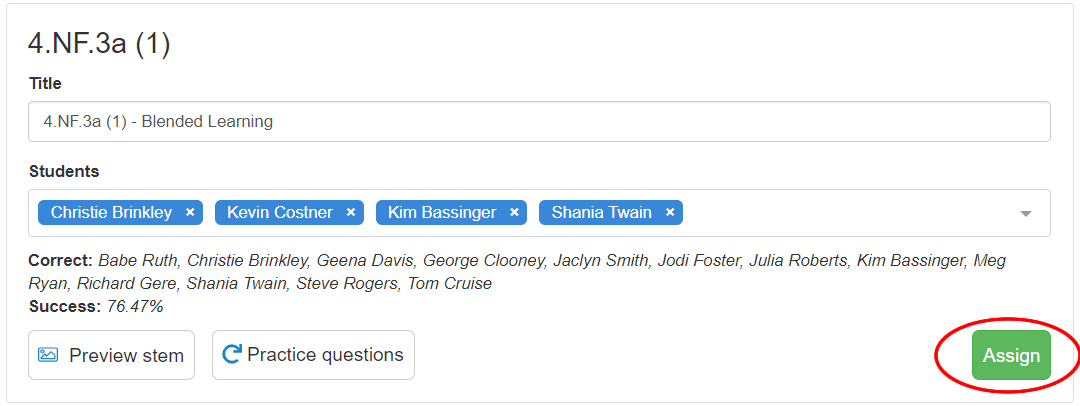Click empty area of Students selector
The image size is (1080, 406).
click(x=850, y=213)
